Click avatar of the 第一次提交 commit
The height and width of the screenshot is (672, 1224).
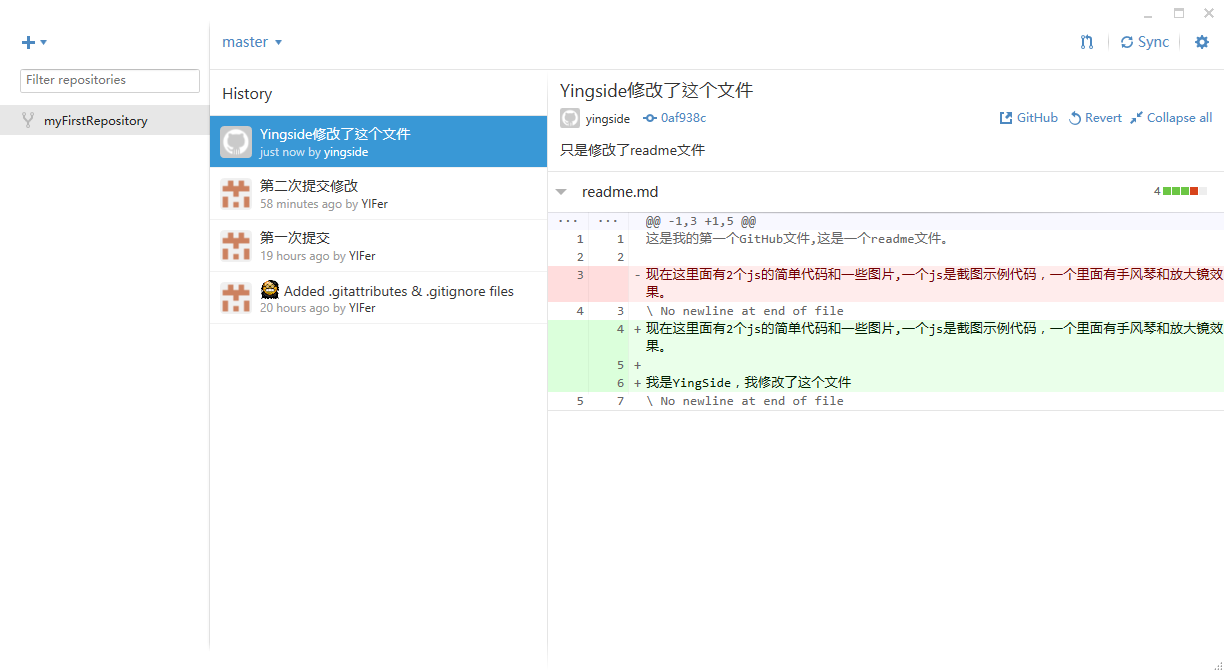[x=236, y=246]
